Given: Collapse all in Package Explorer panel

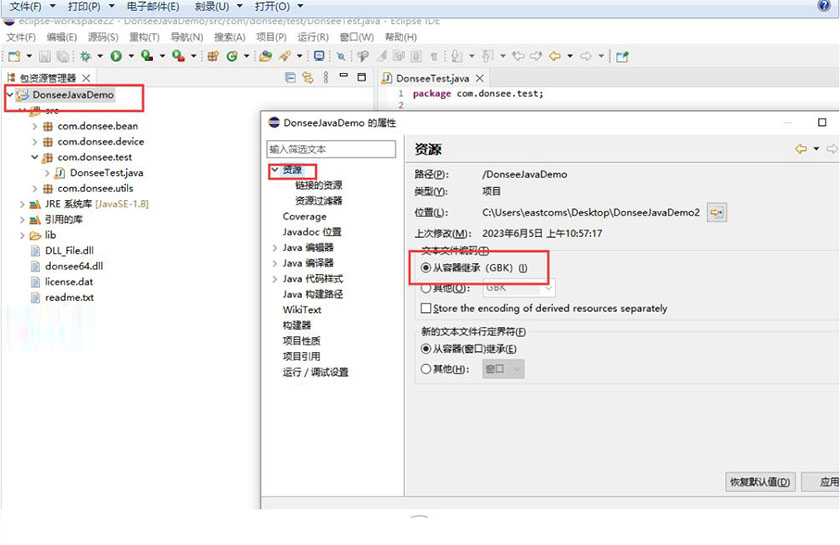Looking at the screenshot, I should pyautogui.click(x=290, y=78).
